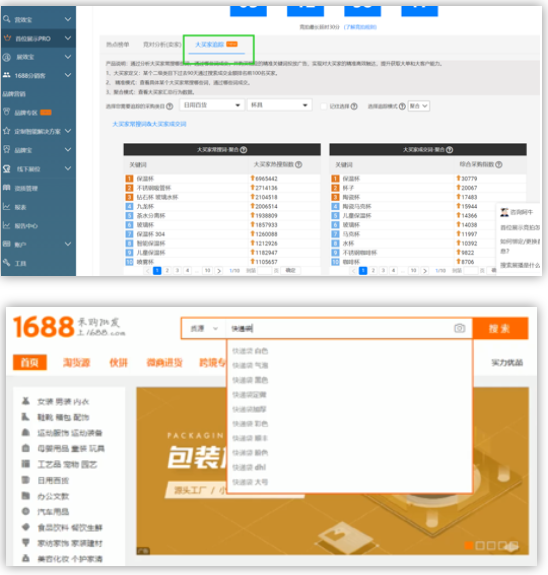
Task: Click help icon in left table's dark header
Action: [x=244, y=150]
